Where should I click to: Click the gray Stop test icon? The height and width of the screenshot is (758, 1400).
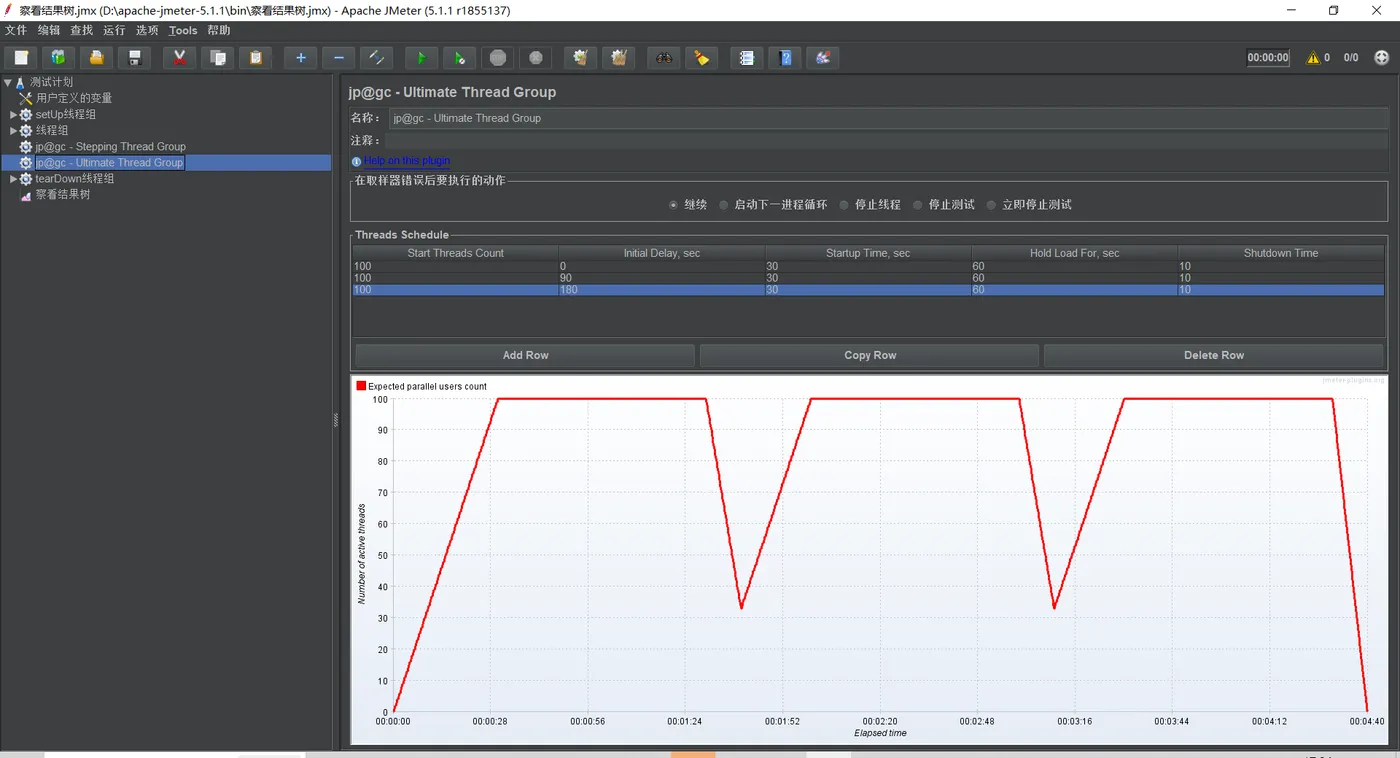pos(497,58)
